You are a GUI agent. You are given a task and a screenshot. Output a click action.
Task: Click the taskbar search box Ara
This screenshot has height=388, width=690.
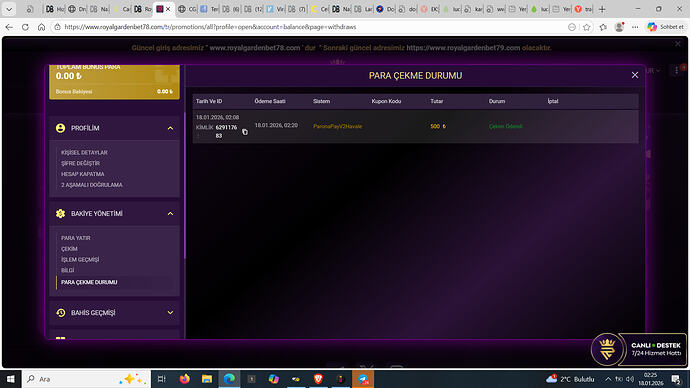coord(86,379)
